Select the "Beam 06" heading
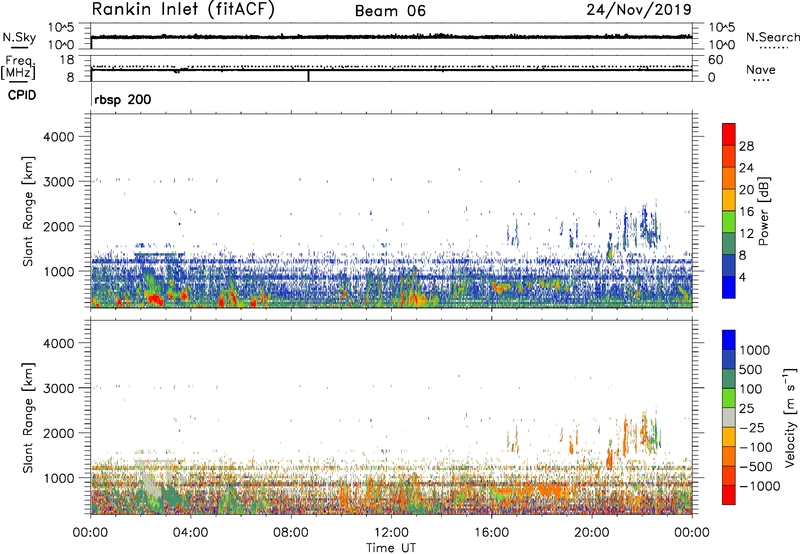The height and width of the screenshot is (554, 800). tap(390, 11)
